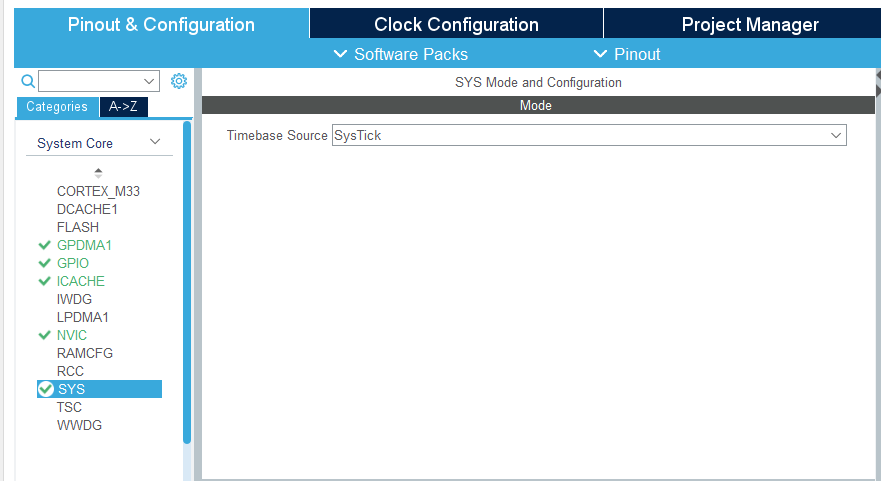
Task: Open the Timebase Source SysTick dropdown
Action: pos(589,135)
